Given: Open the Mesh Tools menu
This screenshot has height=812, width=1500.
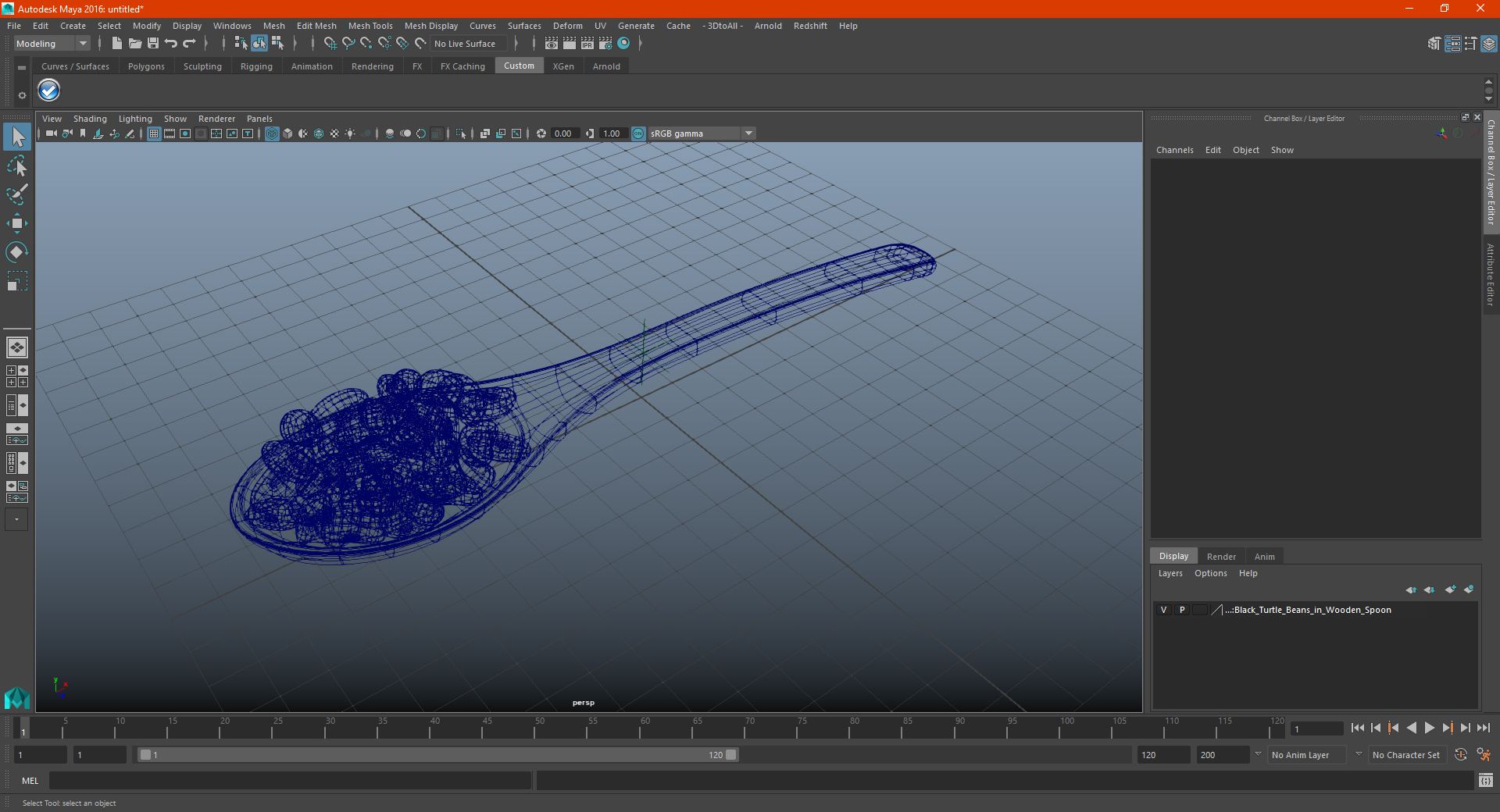Looking at the screenshot, I should [x=370, y=26].
